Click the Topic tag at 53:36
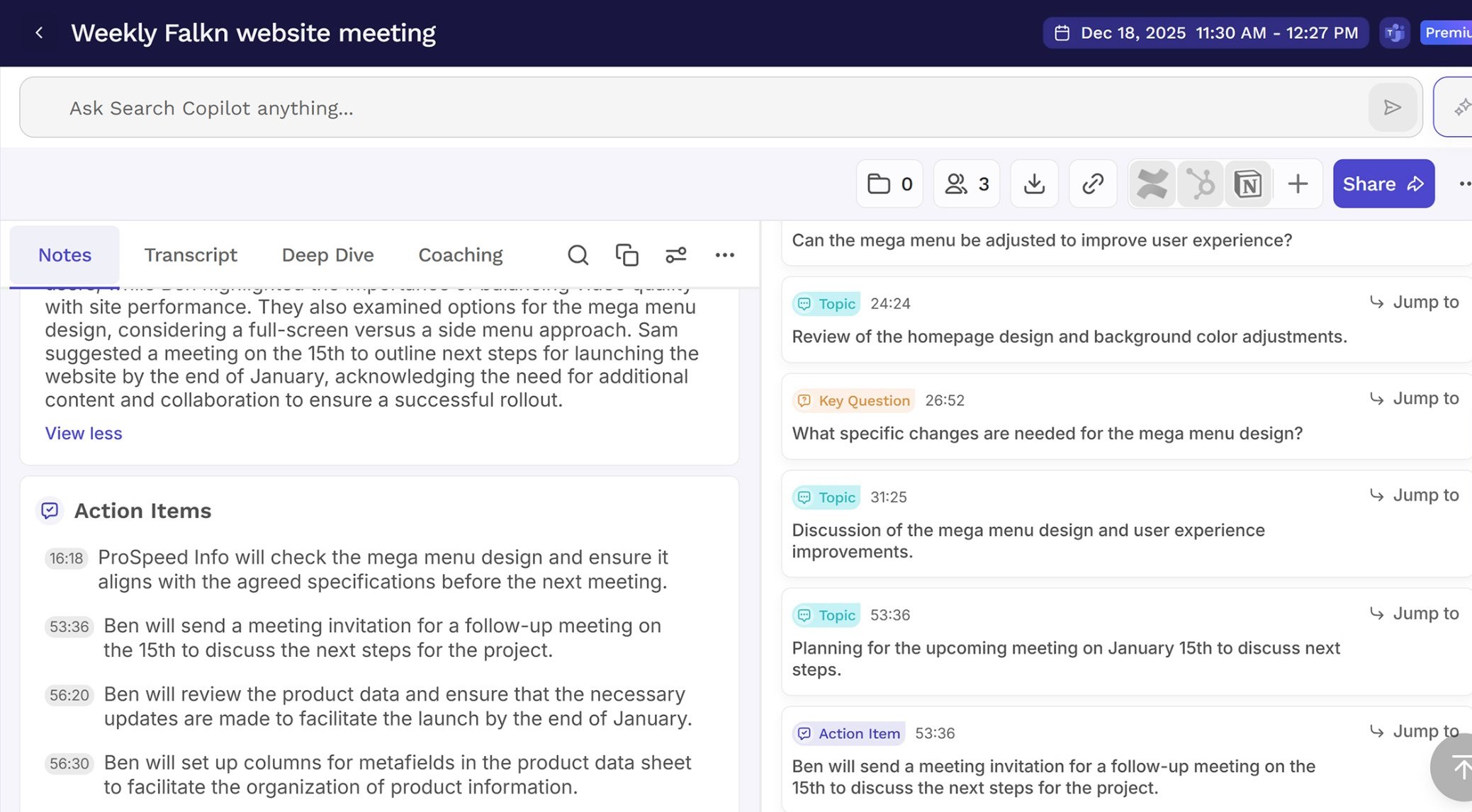This screenshot has height=812, width=1472. pos(826,615)
